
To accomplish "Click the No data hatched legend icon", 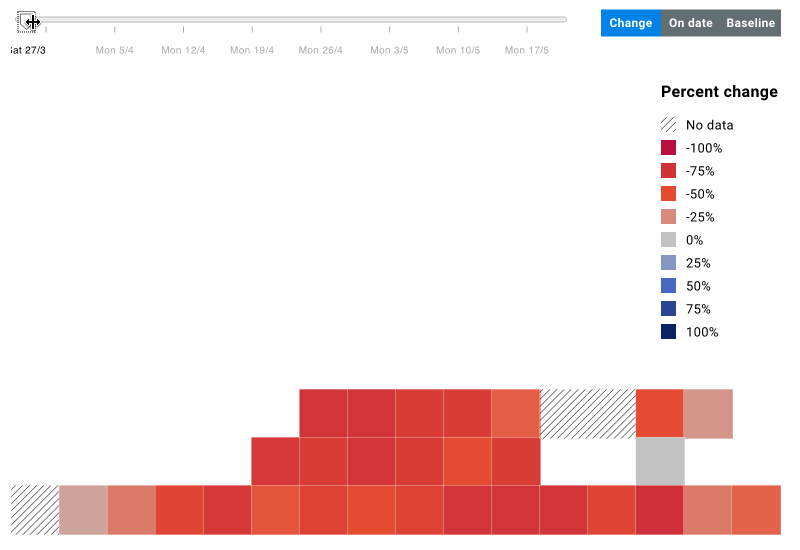I will pos(668,124).
